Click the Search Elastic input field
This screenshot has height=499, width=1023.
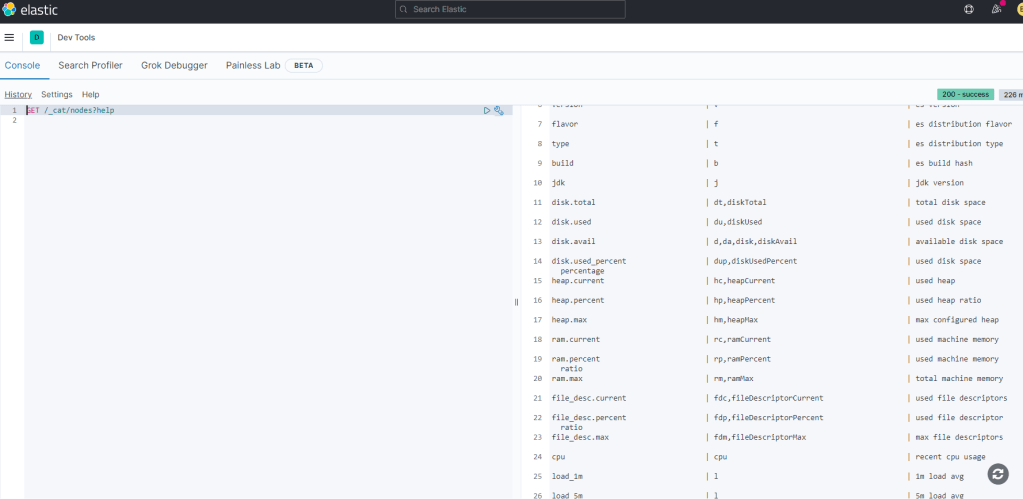[x=510, y=9]
